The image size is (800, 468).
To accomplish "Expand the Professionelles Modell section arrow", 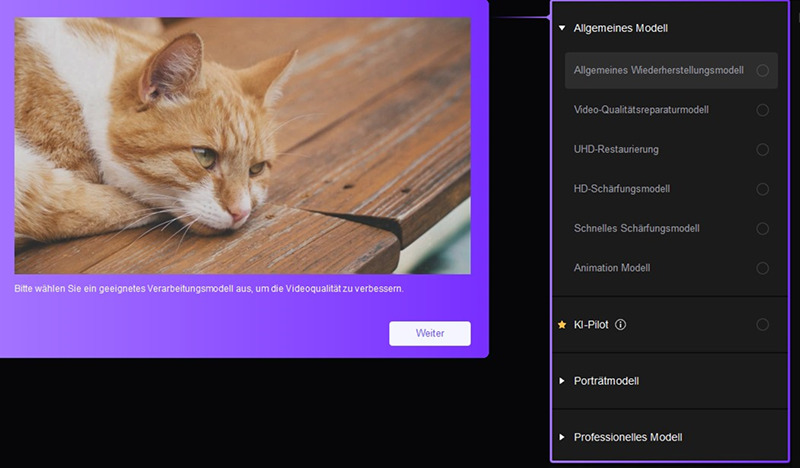I will [x=563, y=437].
